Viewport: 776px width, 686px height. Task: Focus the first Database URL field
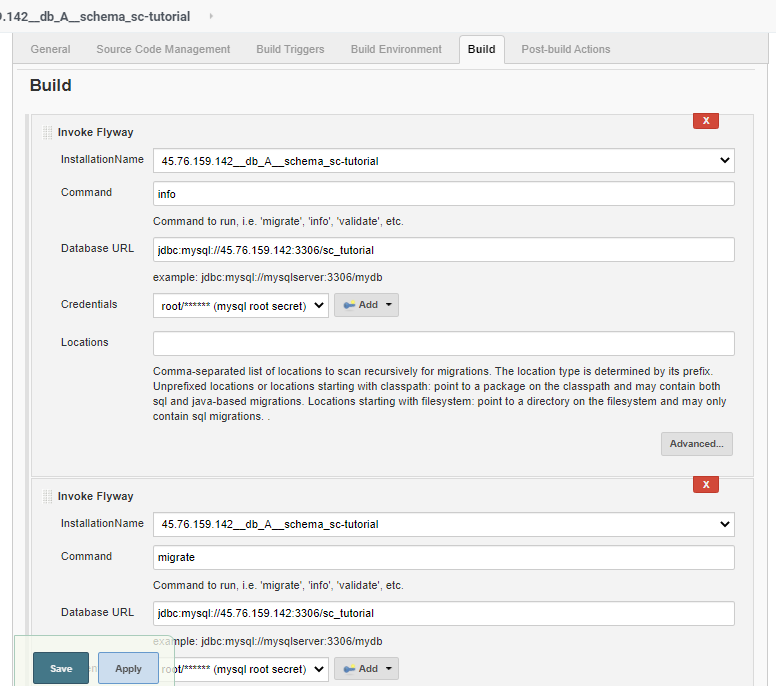click(443, 249)
